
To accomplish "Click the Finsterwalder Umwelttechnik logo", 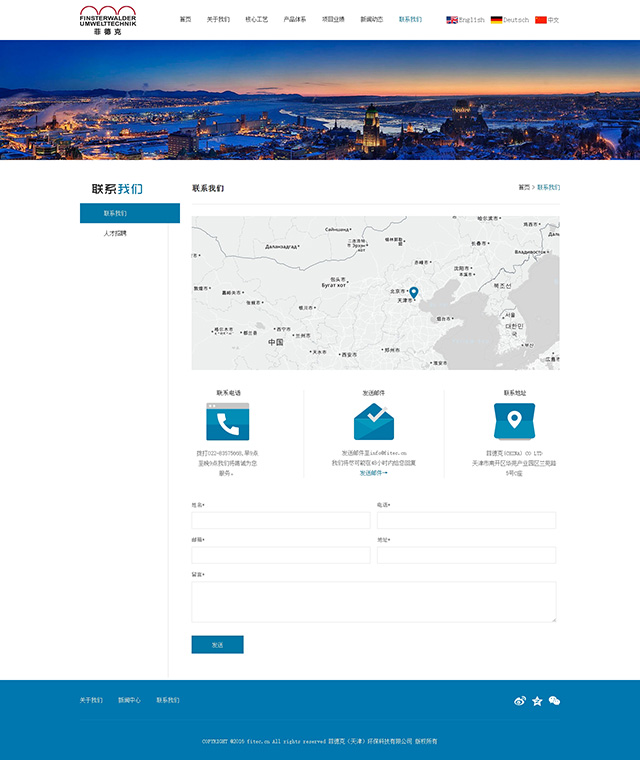I will [x=108, y=20].
